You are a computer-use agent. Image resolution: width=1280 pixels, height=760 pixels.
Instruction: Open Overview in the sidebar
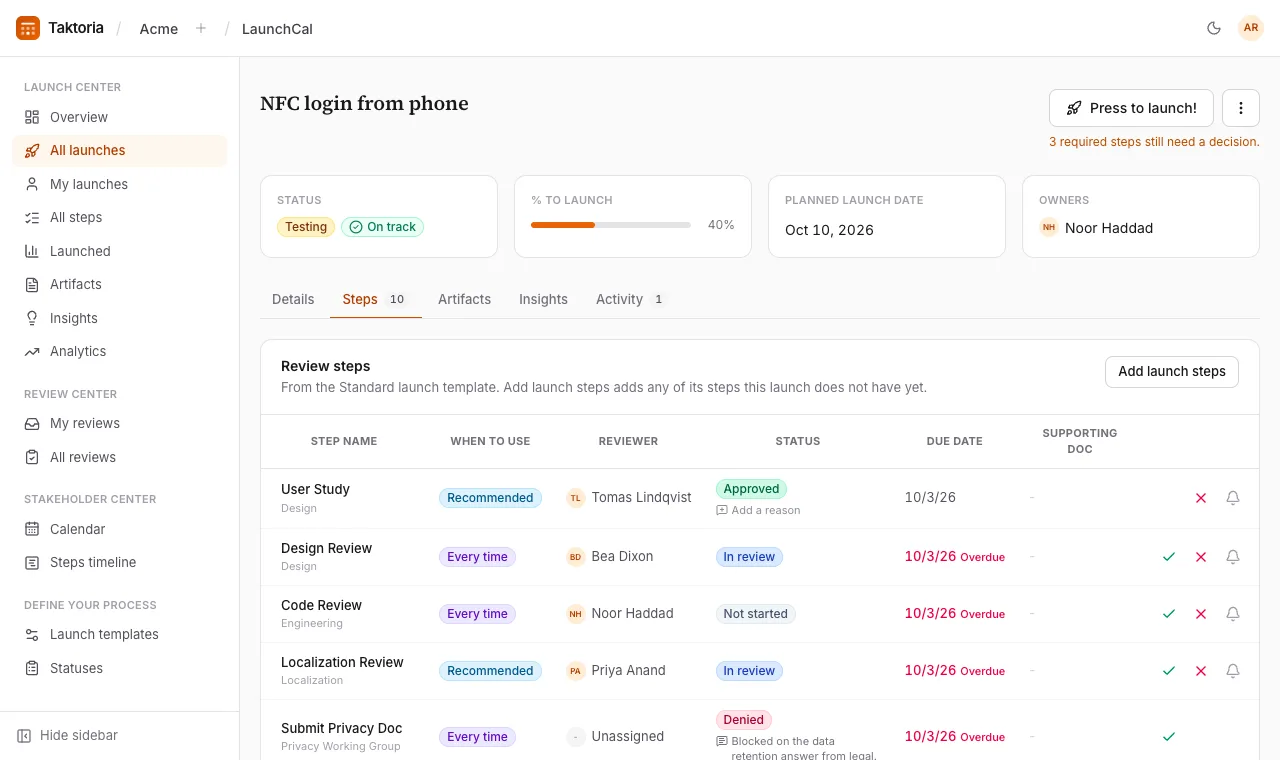tap(120, 117)
